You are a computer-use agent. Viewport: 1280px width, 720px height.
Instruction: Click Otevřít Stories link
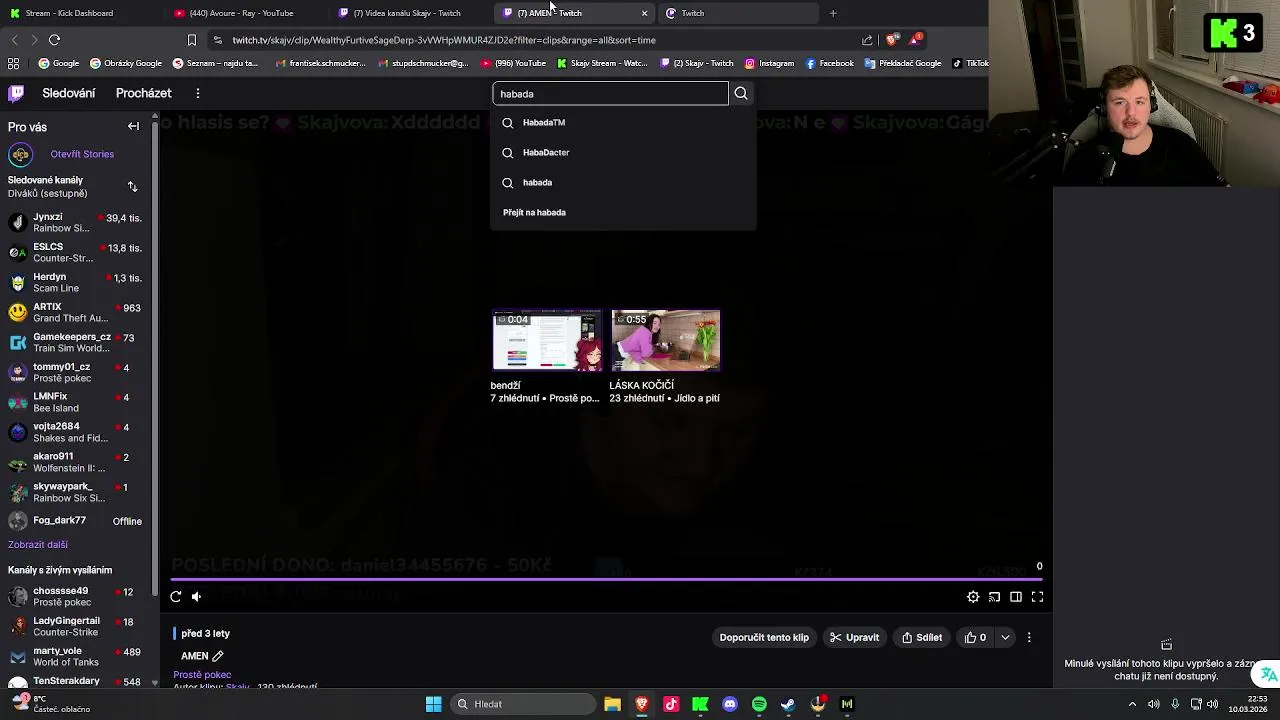[x=82, y=154]
